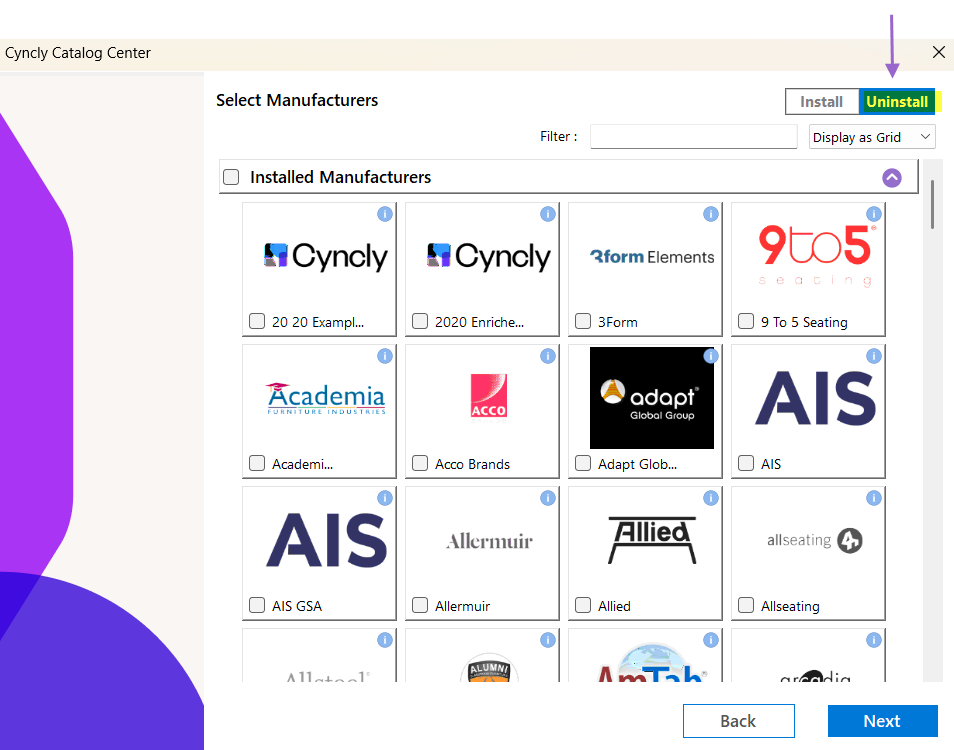Image resolution: width=954 pixels, height=750 pixels.
Task: Open info icon on Allsteel card
Action: point(385,640)
